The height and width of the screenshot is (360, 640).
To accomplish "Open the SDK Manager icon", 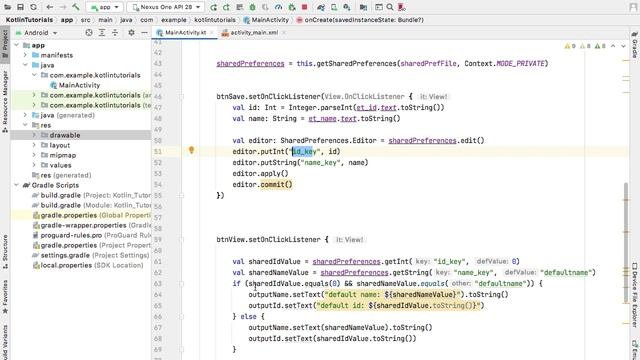I will [x=347, y=7].
